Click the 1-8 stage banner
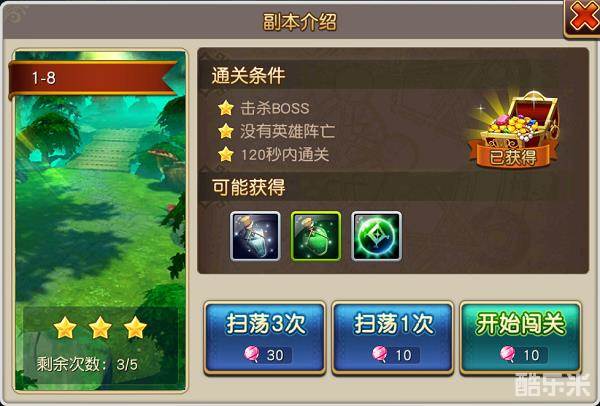The height and width of the screenshot is (406, 600). [92, 78]
